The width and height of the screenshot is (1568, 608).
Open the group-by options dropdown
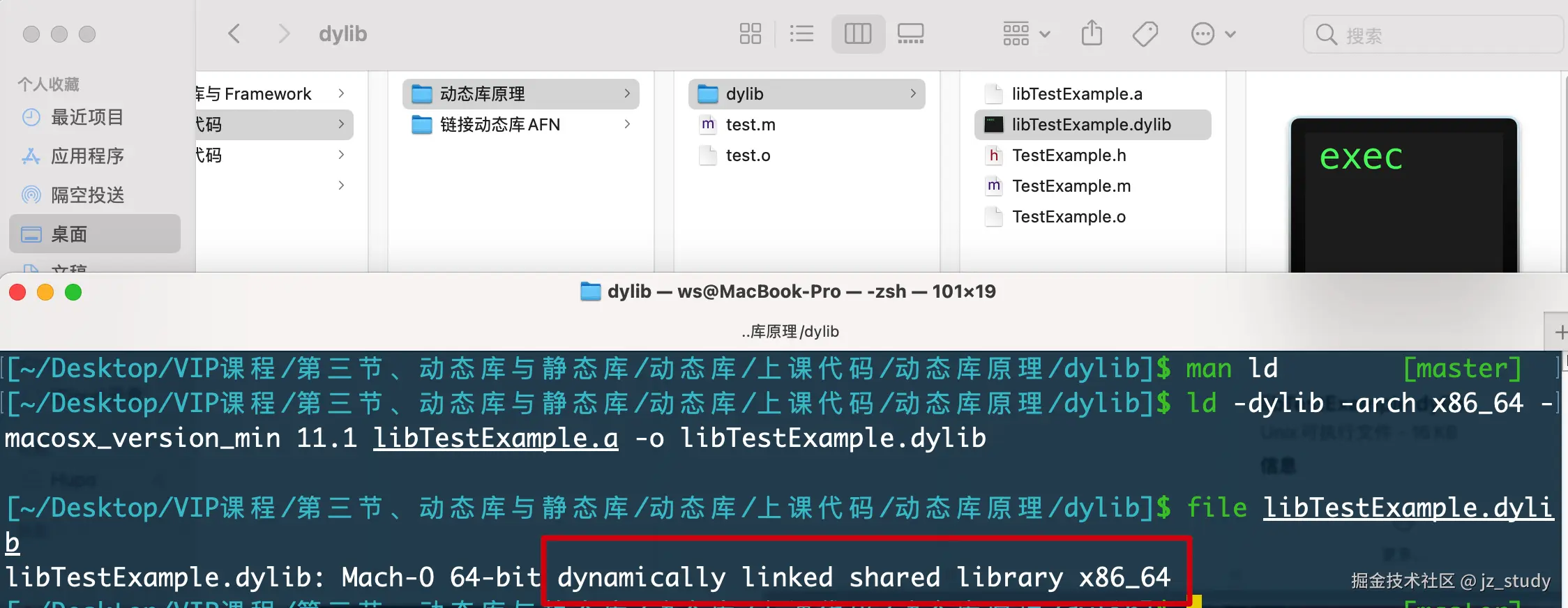[1026, 33]
